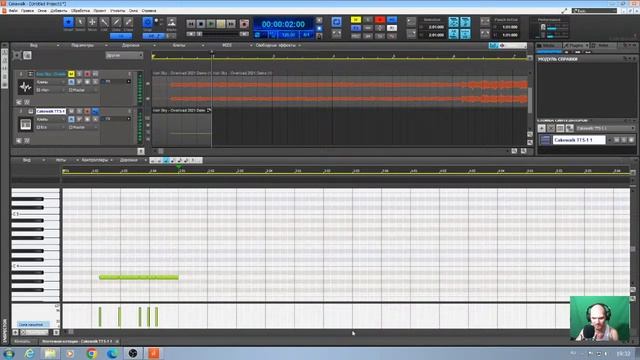Open Добавить menu
The image size is (640, 360).
coord(59,11)
